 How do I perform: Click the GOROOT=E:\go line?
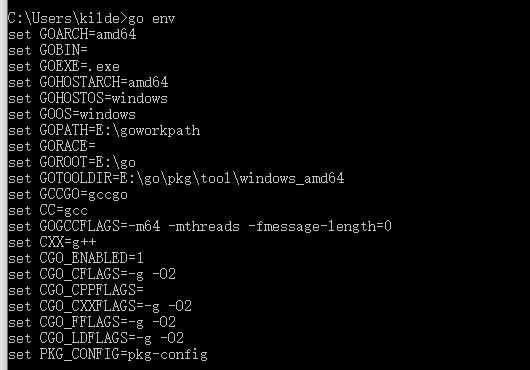pyautogui.click(x=72, y=163)
